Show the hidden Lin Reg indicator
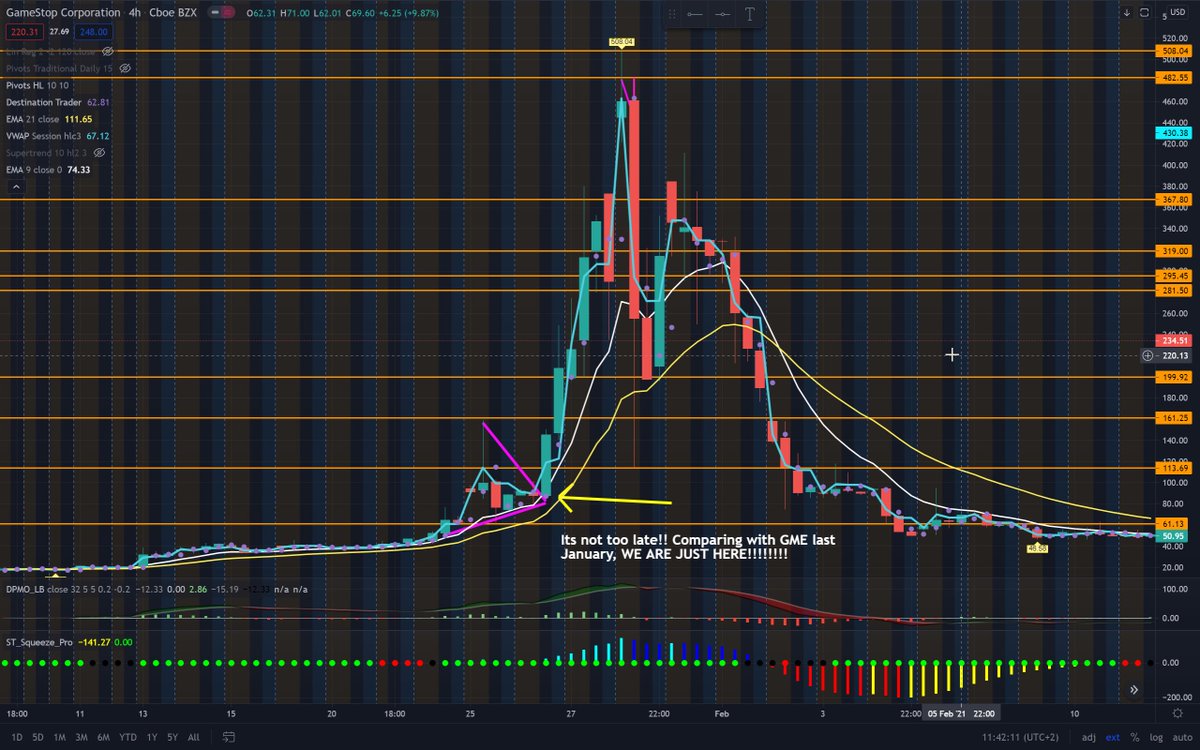 [108, 50]
